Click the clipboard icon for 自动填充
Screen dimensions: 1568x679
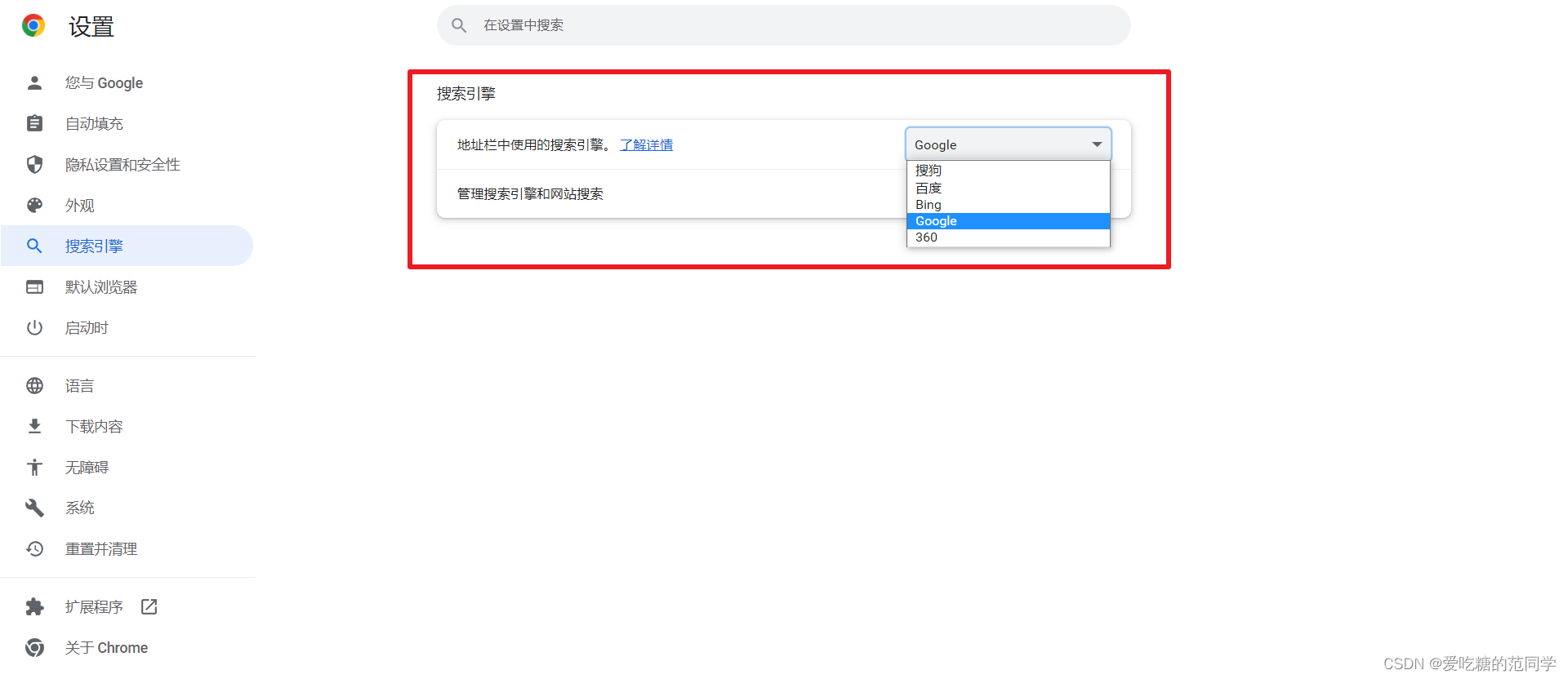34,123
